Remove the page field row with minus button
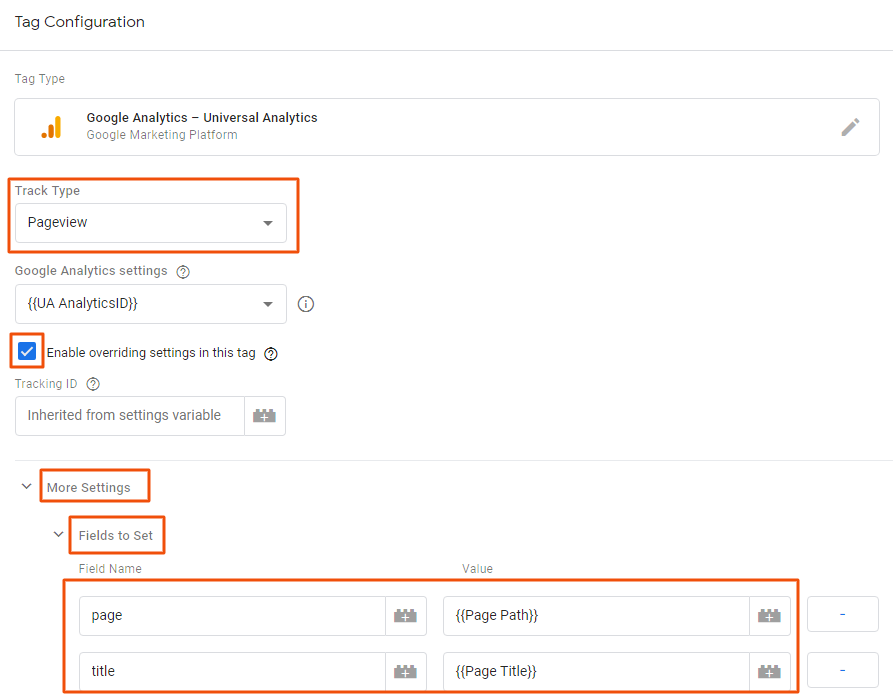Image resolution: width=893 pixels, height=696 pixels. tap(842, 614)
